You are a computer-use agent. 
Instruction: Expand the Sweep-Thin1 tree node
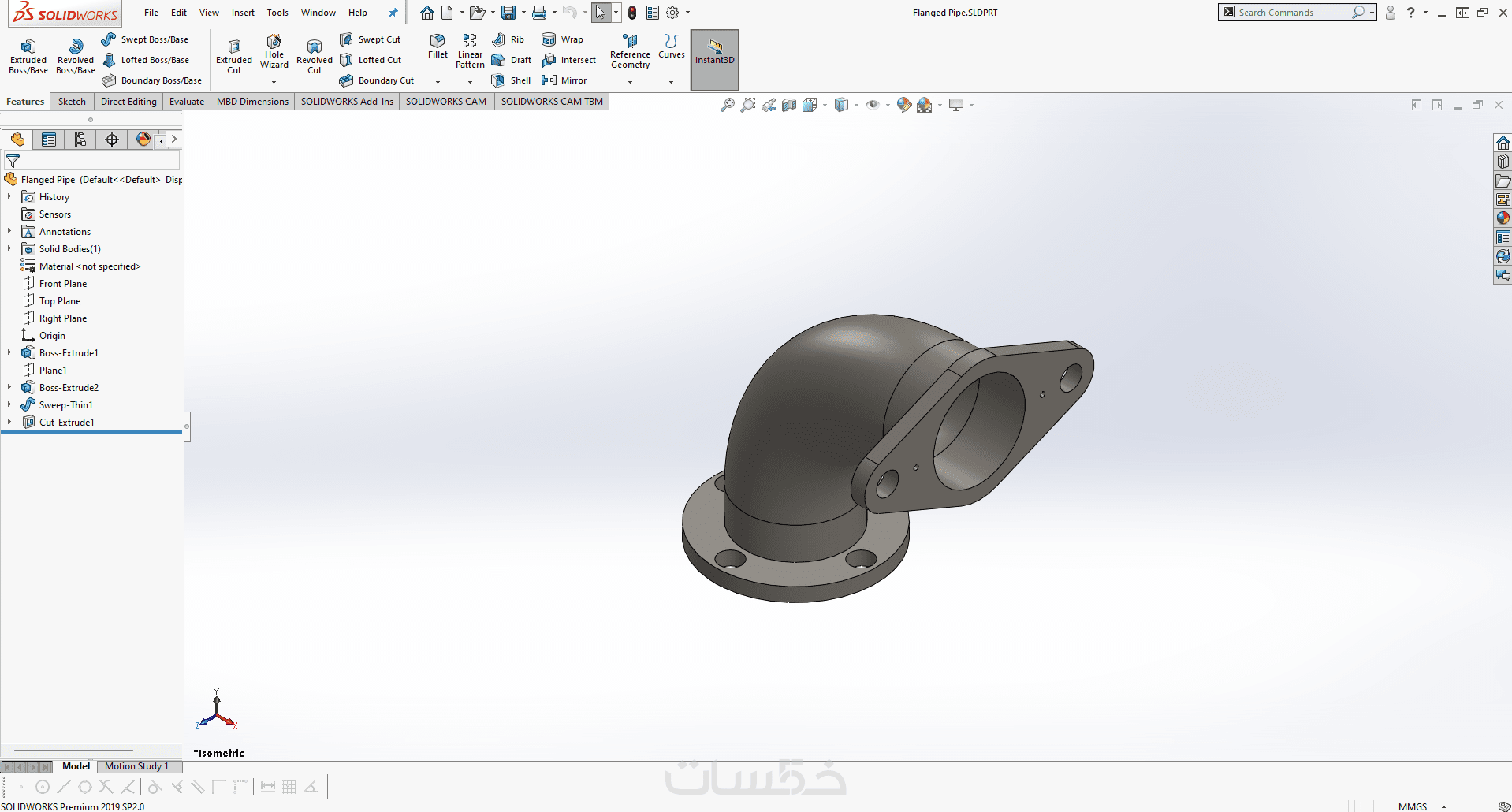tap(9, 405)
